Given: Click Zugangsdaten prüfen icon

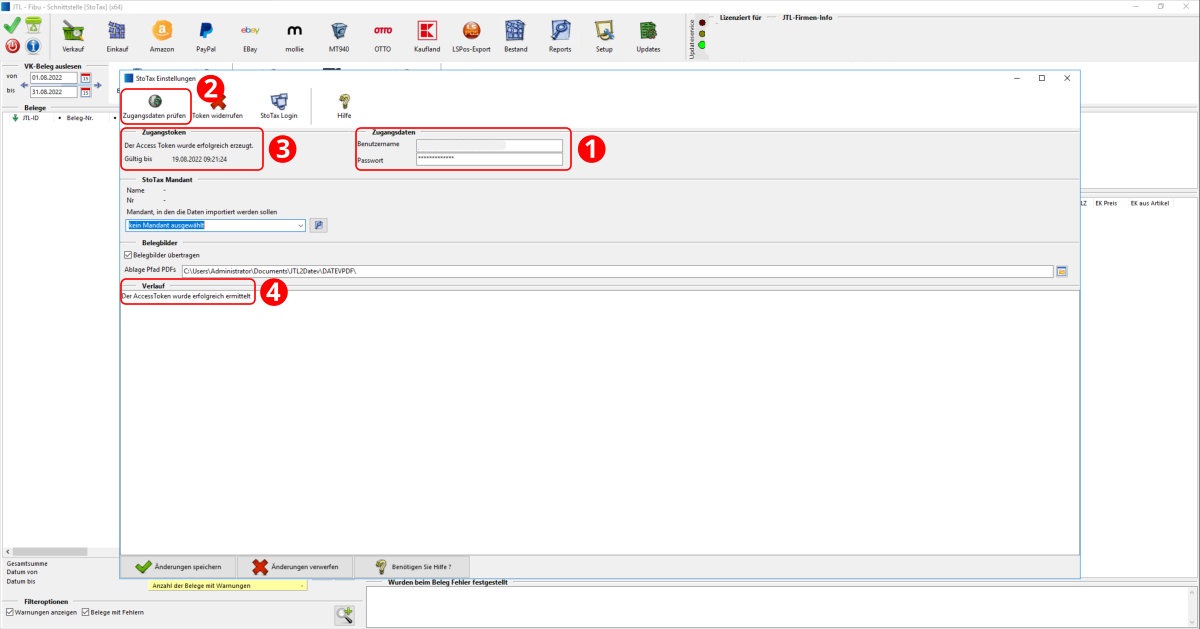Looking at the screenshot, I should coord(154,103).
